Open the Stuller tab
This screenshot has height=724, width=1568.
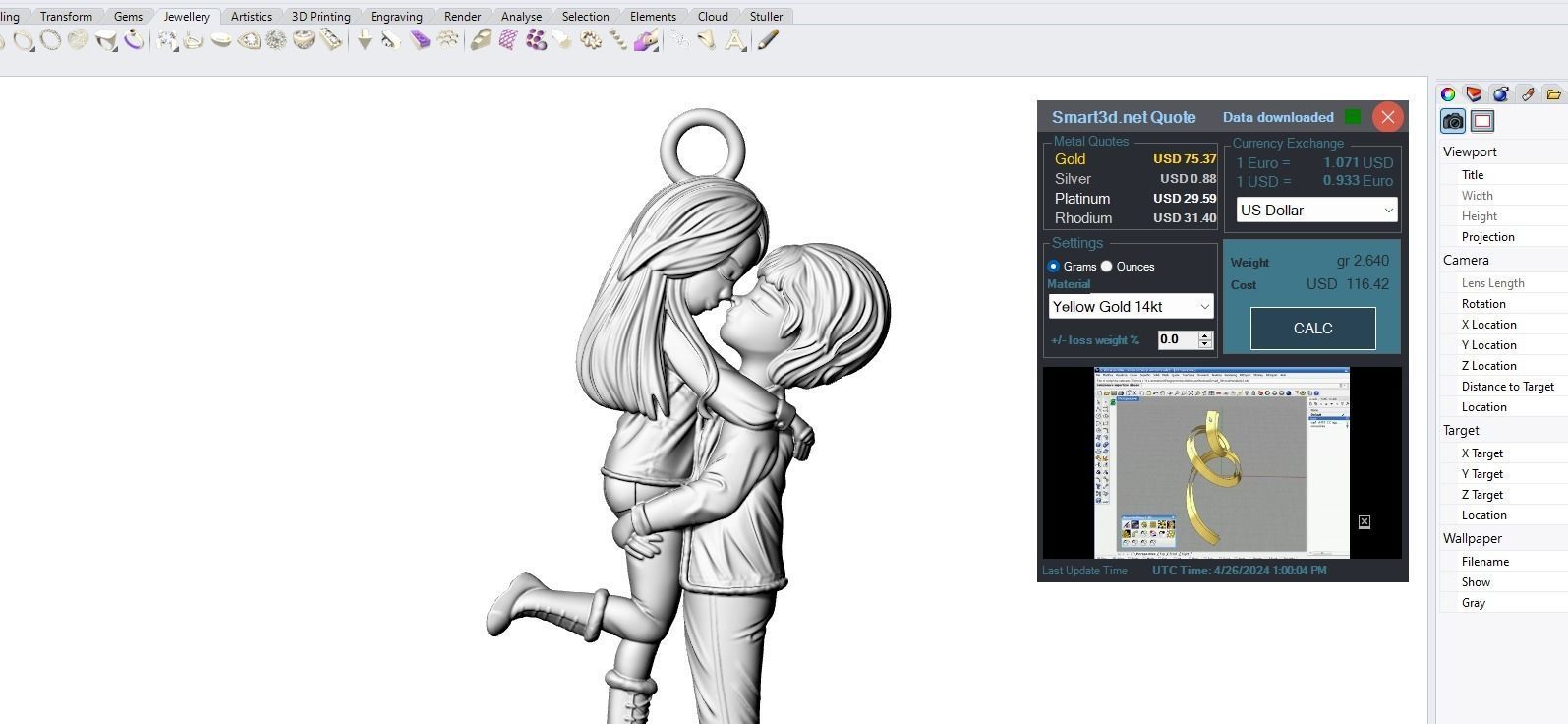coord(766,17)
